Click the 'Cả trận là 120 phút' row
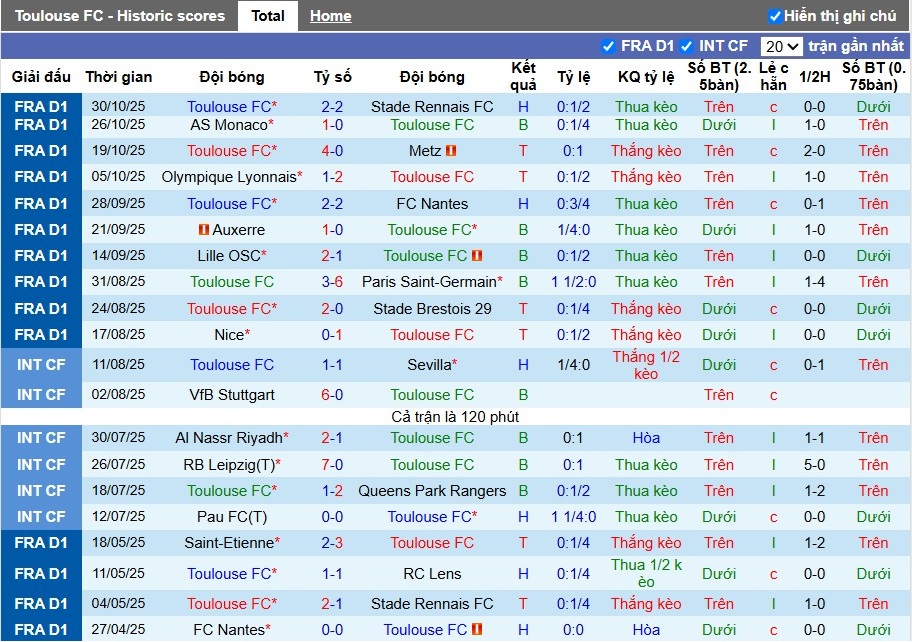912x642 pixels. click(456, 416)
